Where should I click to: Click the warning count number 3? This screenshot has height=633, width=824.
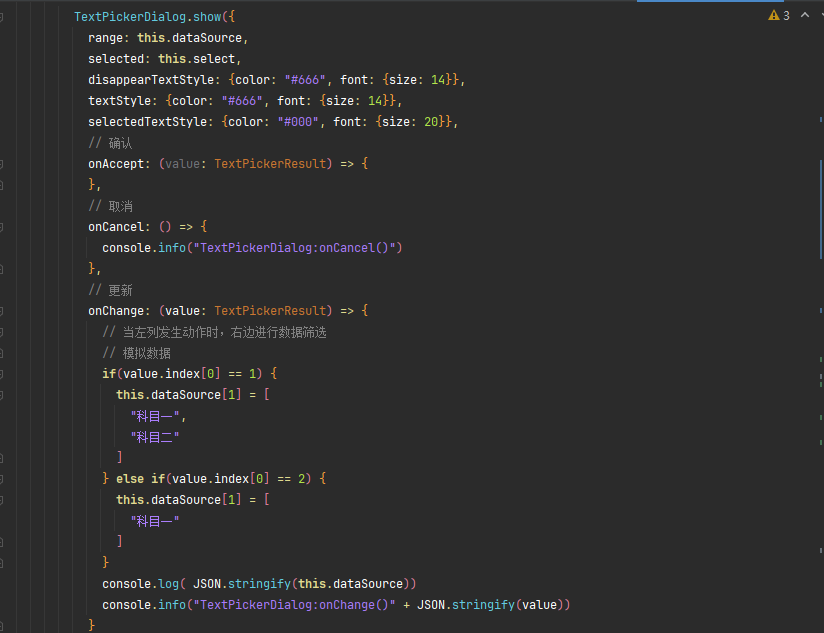pyautogui.click(x=786, y=16)
